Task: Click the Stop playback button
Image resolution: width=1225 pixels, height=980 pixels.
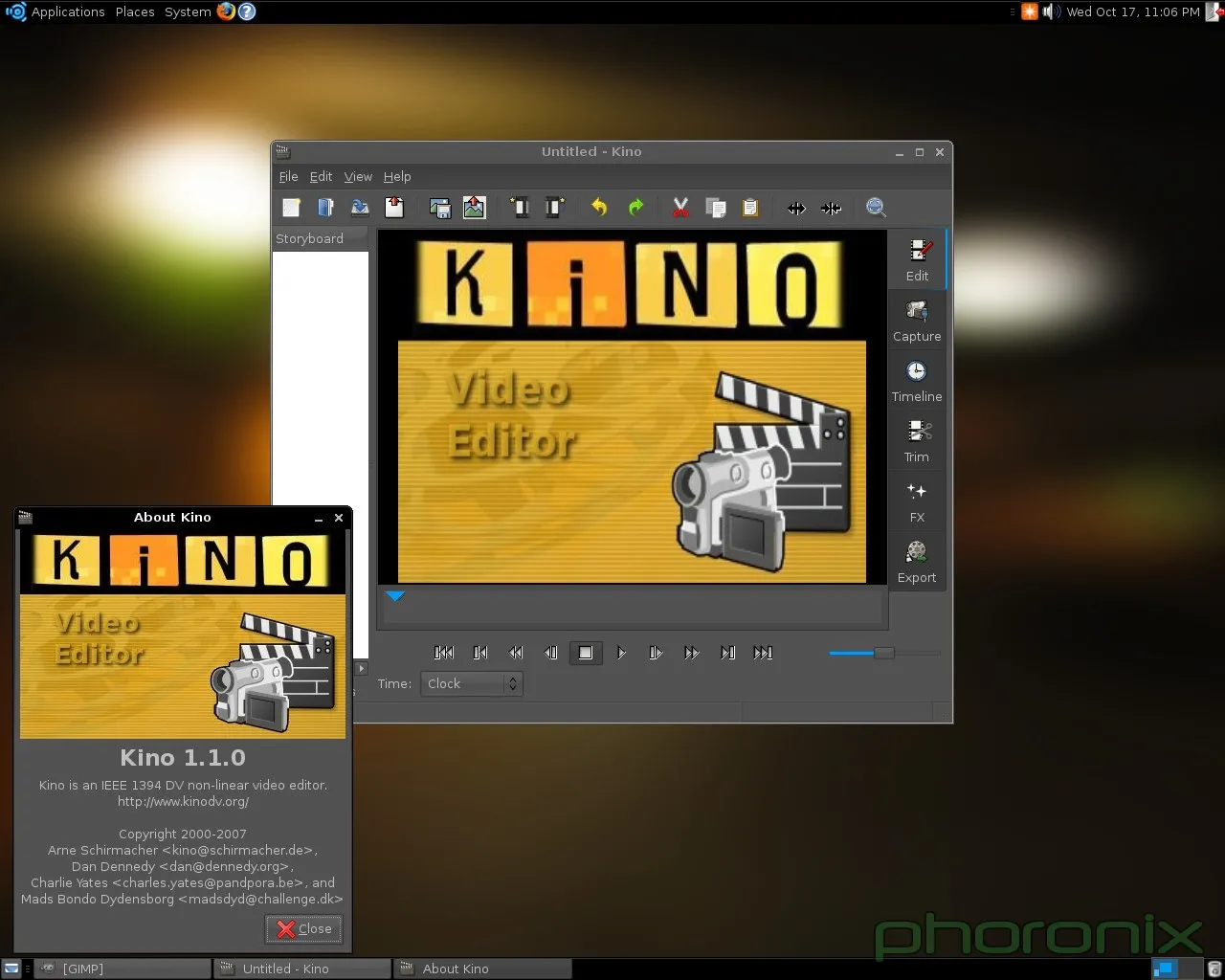Action: tap(586, 653)
